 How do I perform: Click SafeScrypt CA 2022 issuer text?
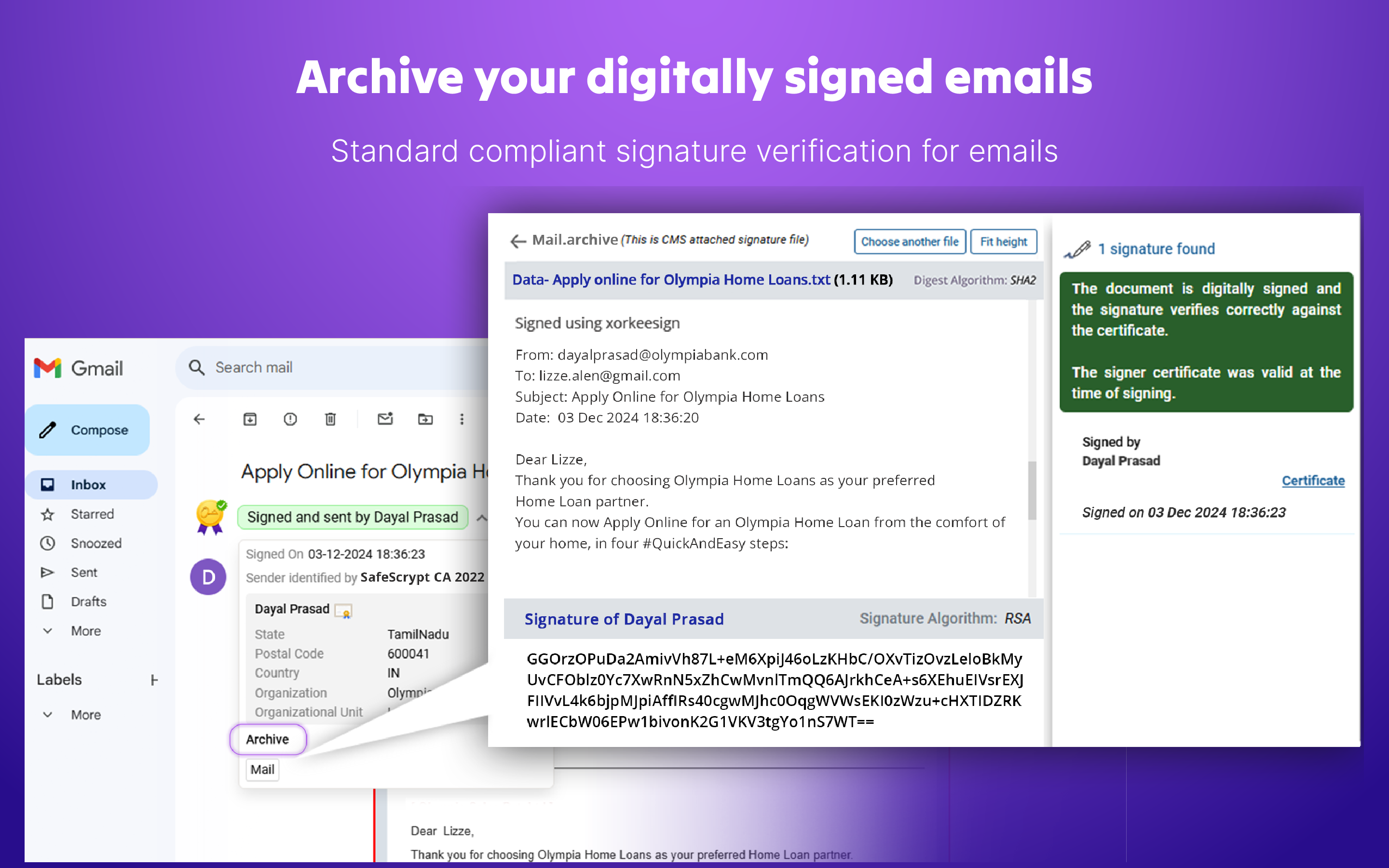422,577
